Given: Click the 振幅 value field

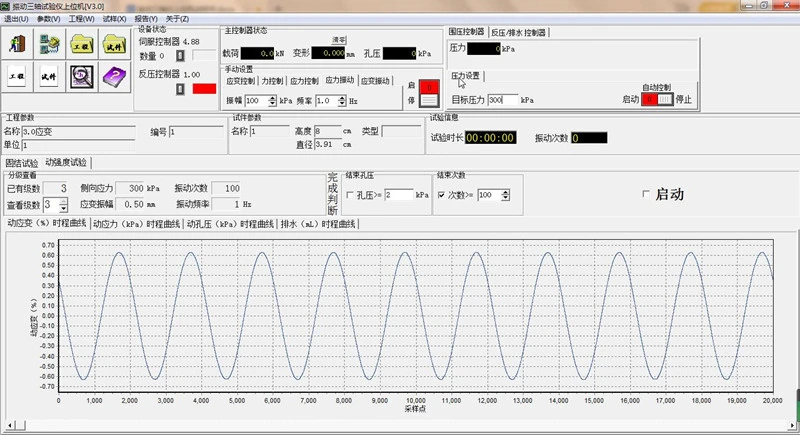Looking at the screenshot, I should click(257, 101).
